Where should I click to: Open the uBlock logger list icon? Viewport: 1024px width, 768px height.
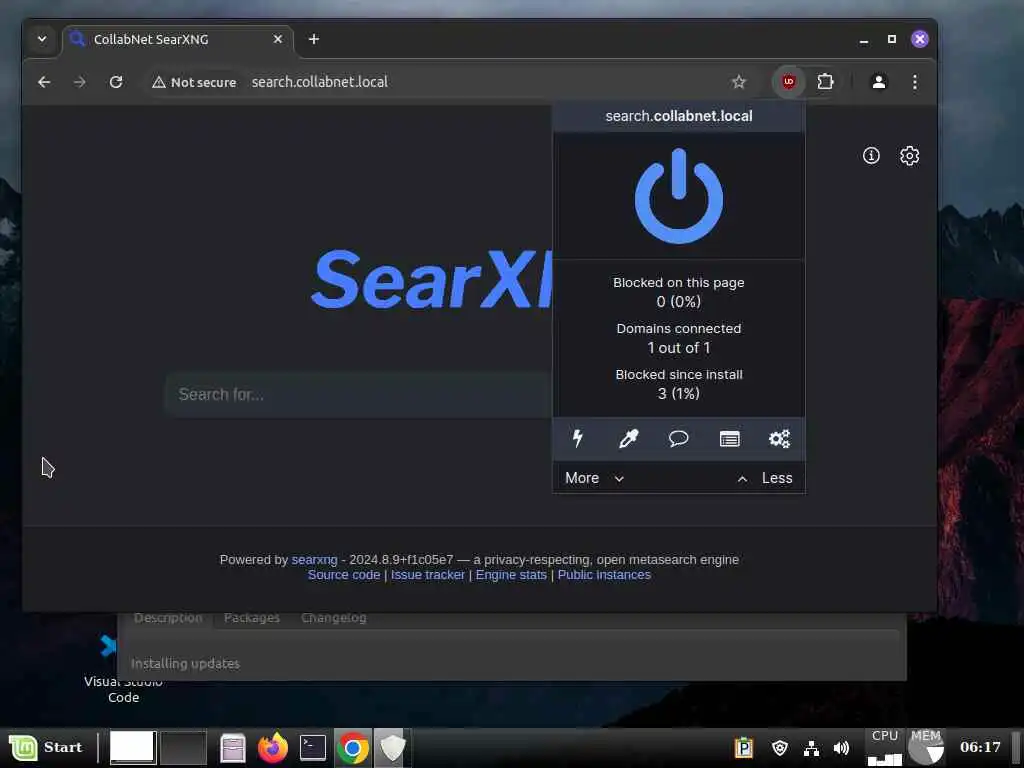coord(729,438)
